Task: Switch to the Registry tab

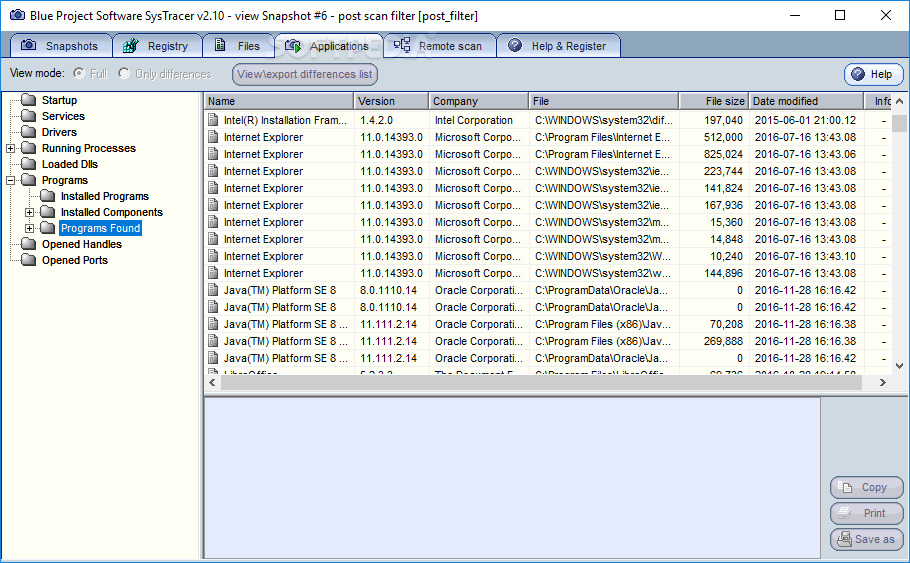Action: (x=157, y=45)
